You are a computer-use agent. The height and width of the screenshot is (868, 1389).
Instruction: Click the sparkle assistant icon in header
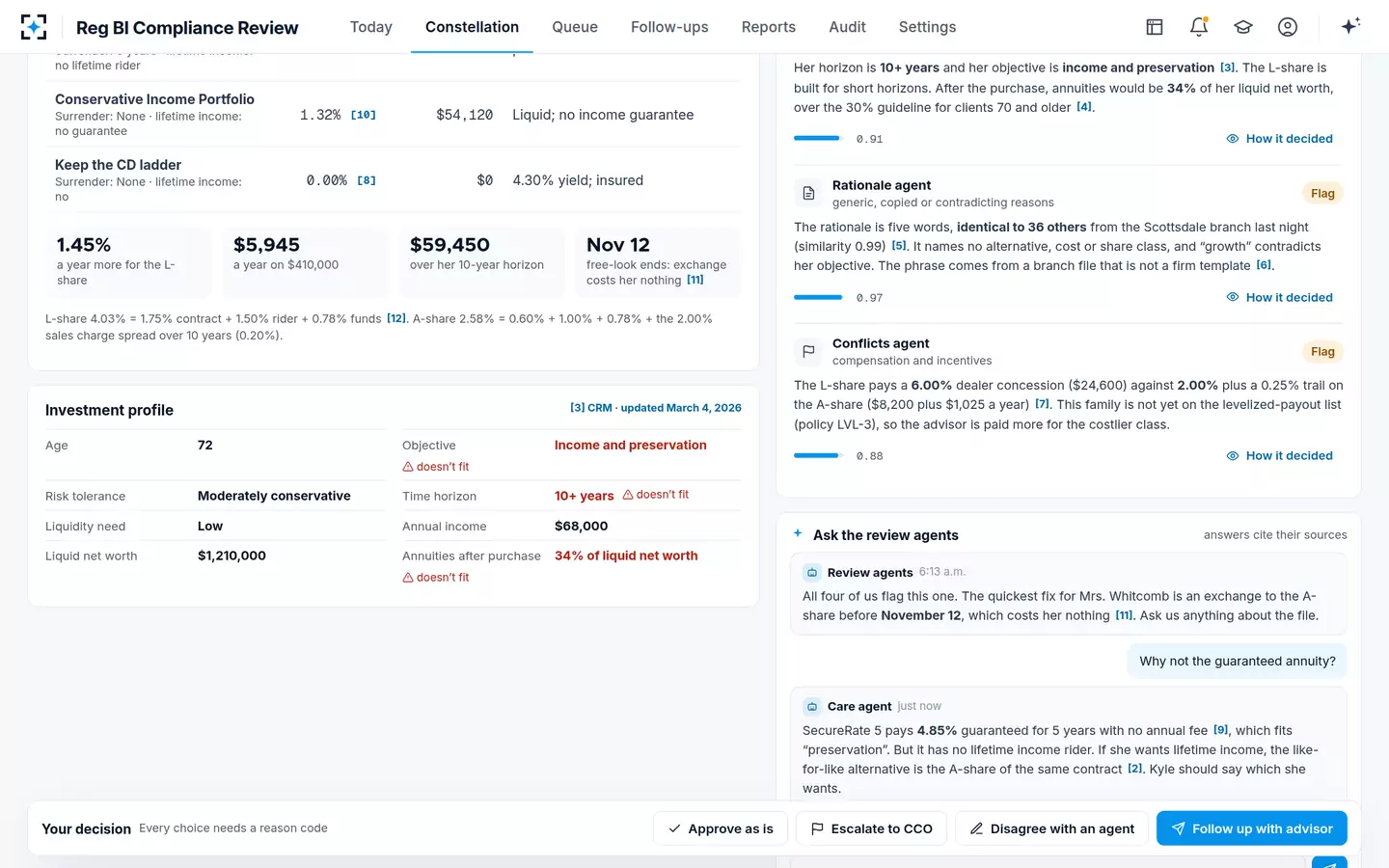[1350, 26]
